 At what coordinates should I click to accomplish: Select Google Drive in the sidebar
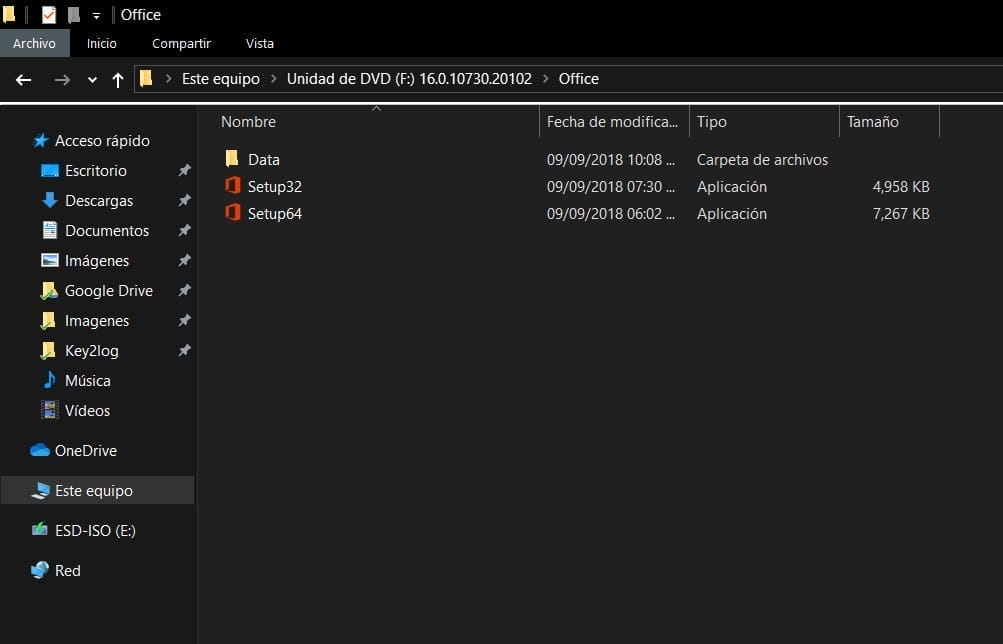(x=108, y=290)
